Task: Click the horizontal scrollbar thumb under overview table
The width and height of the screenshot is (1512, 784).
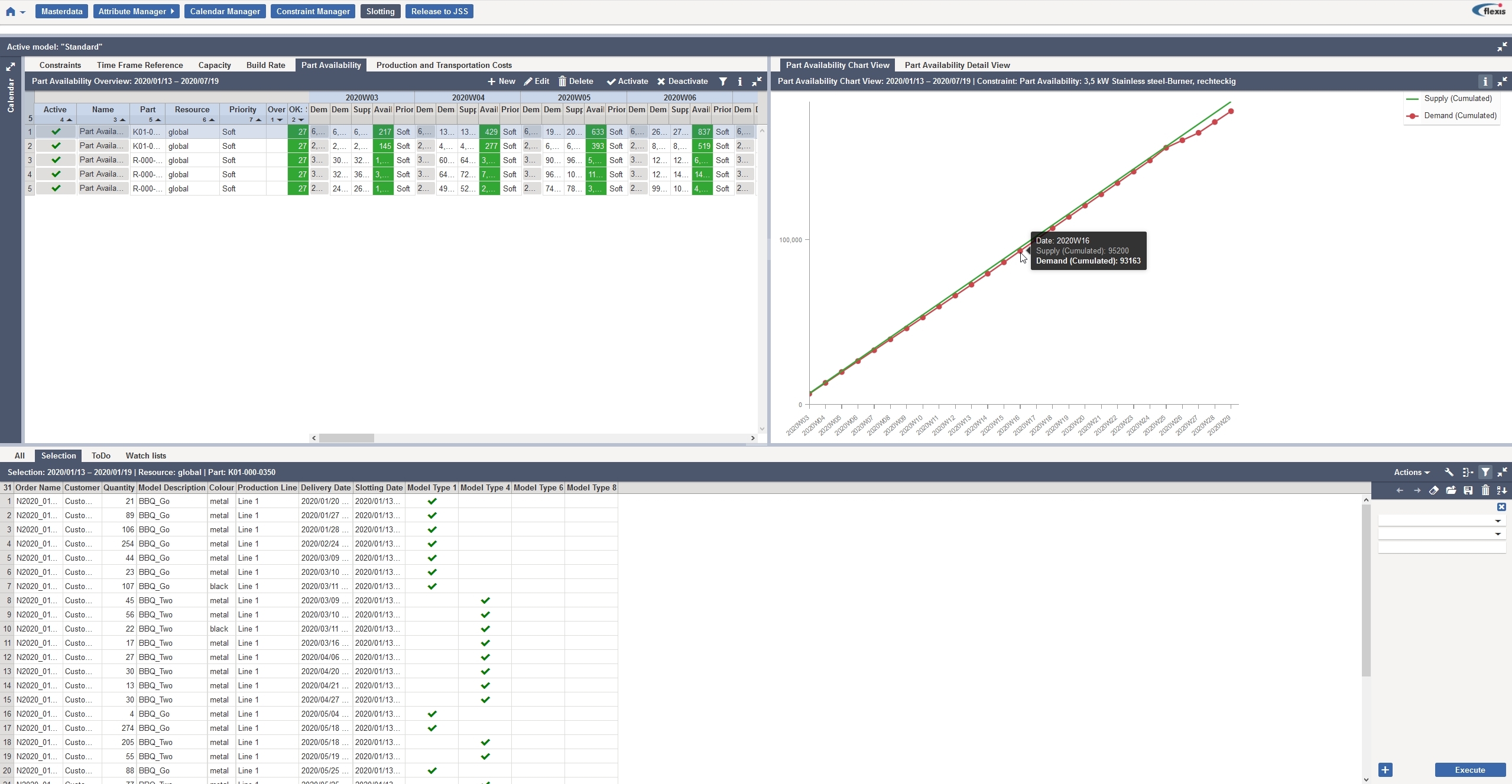Action: [x=346, y=438]
